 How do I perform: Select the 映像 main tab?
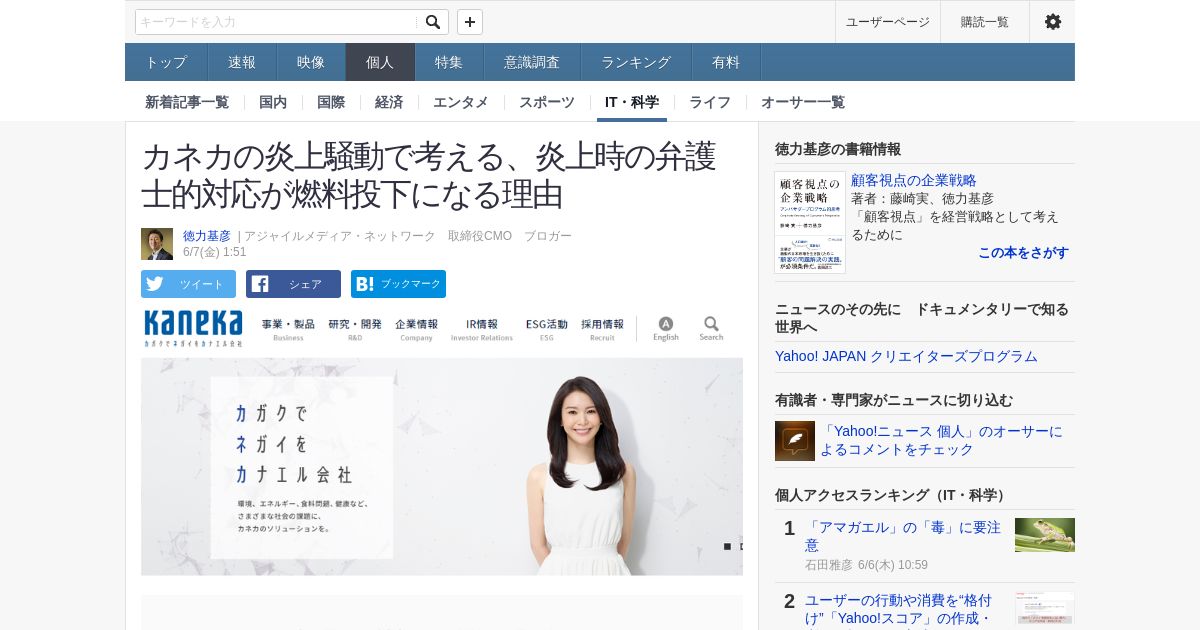(x=311, y=62)
